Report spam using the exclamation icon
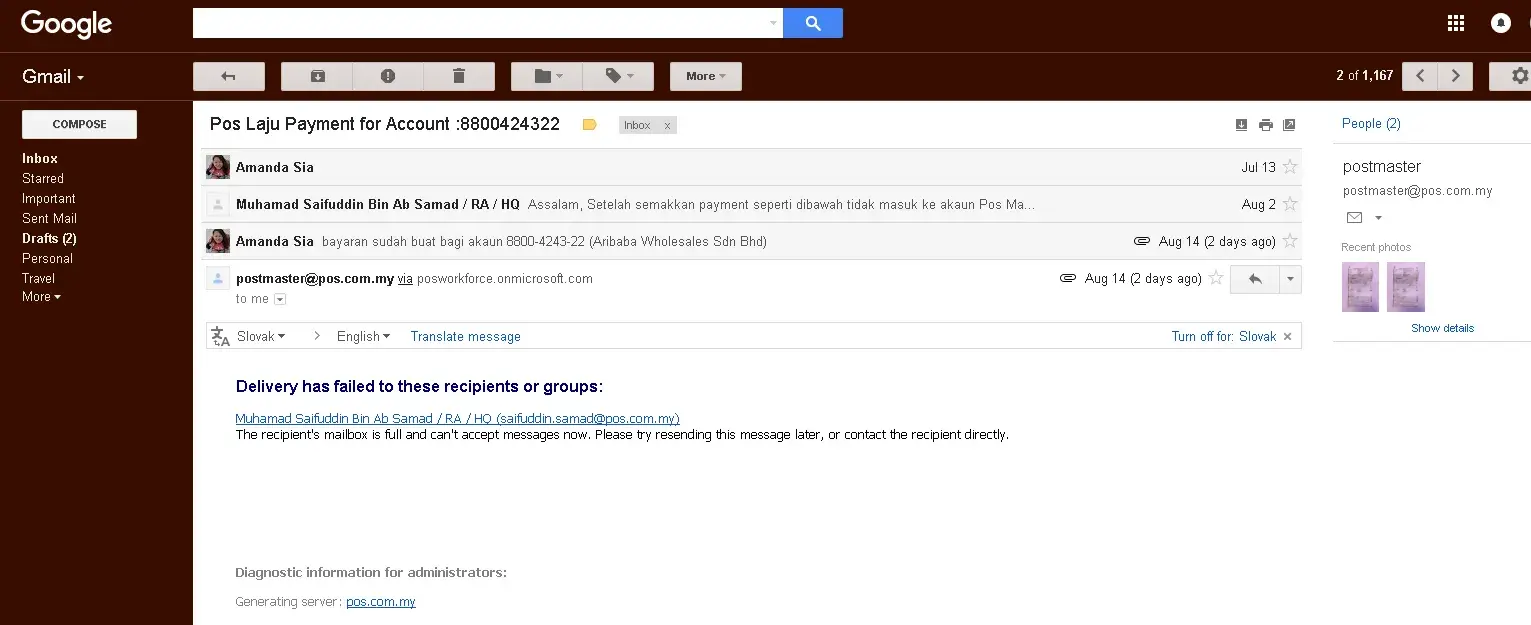 [388, 77]
